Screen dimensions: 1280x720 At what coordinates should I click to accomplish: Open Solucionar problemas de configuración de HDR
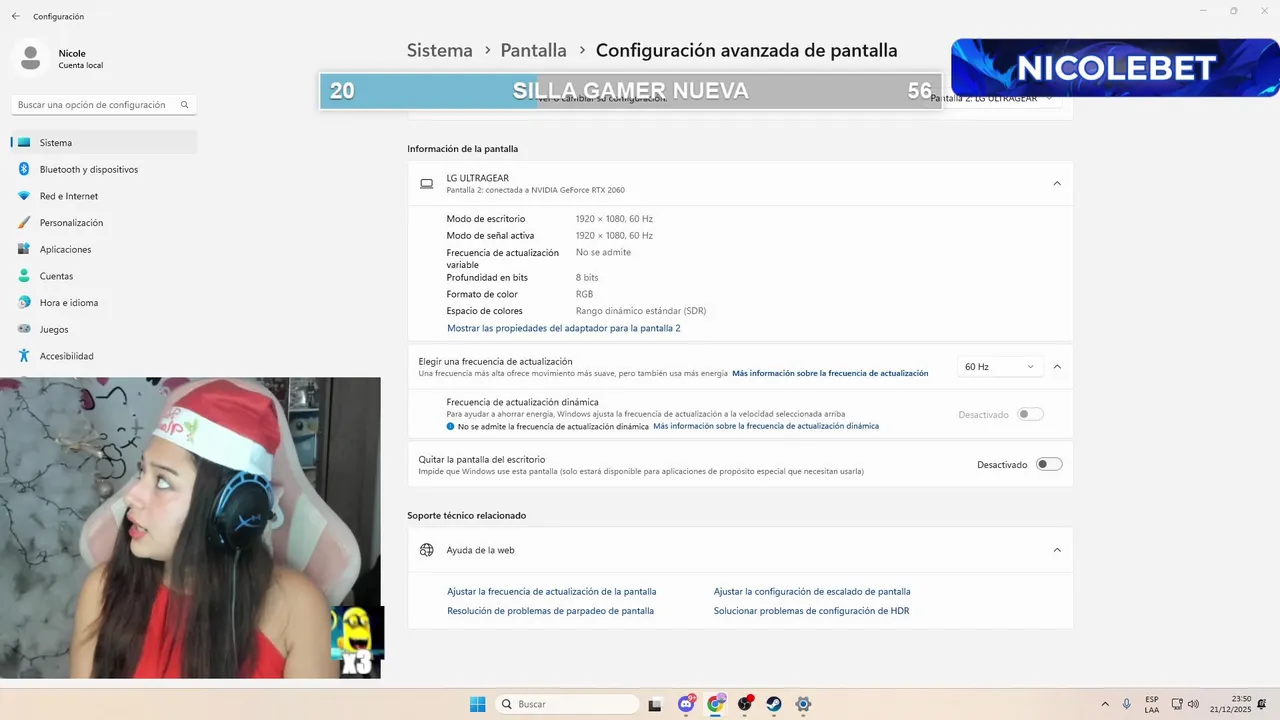pos(811,611)
